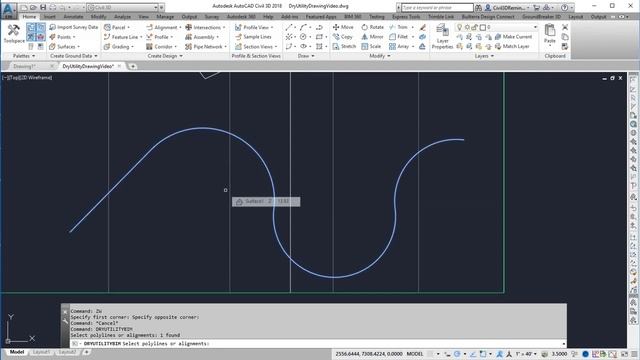640x360 pixels.
Task: Click the command line input
Action: click(x=318, y=344)
